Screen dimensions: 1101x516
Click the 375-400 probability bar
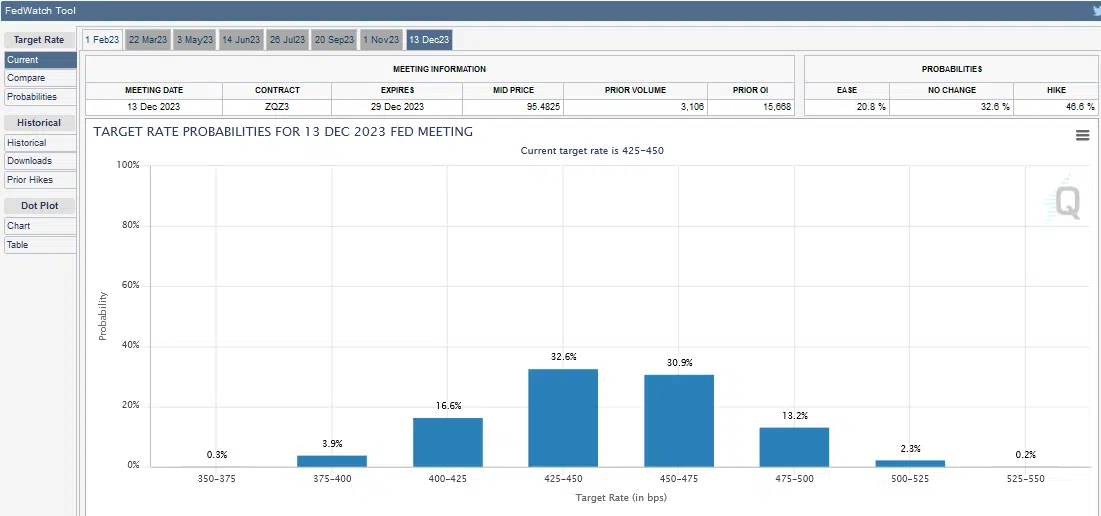332,461
